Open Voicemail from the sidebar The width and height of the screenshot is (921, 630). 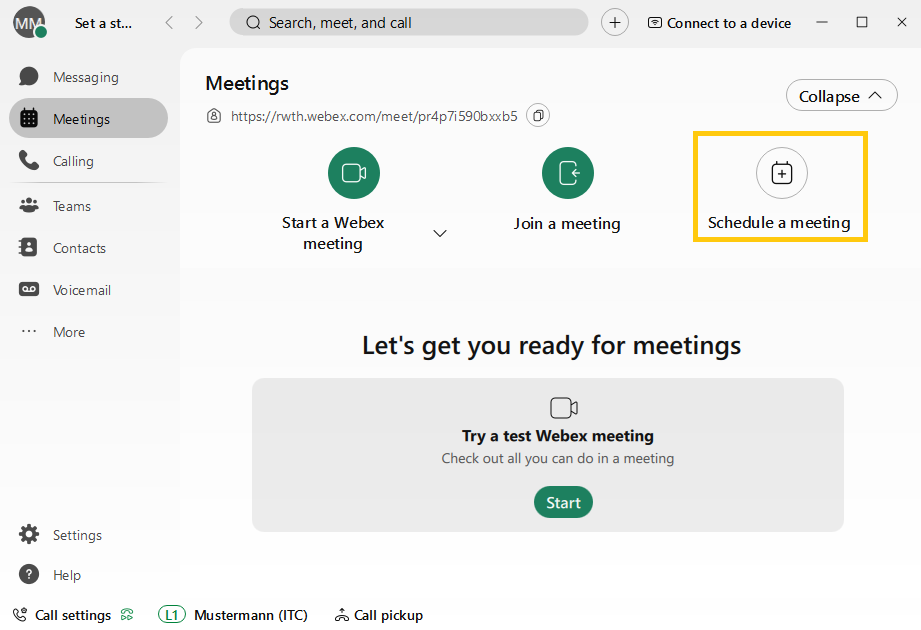pyautogui.click(x=81, y=290)
